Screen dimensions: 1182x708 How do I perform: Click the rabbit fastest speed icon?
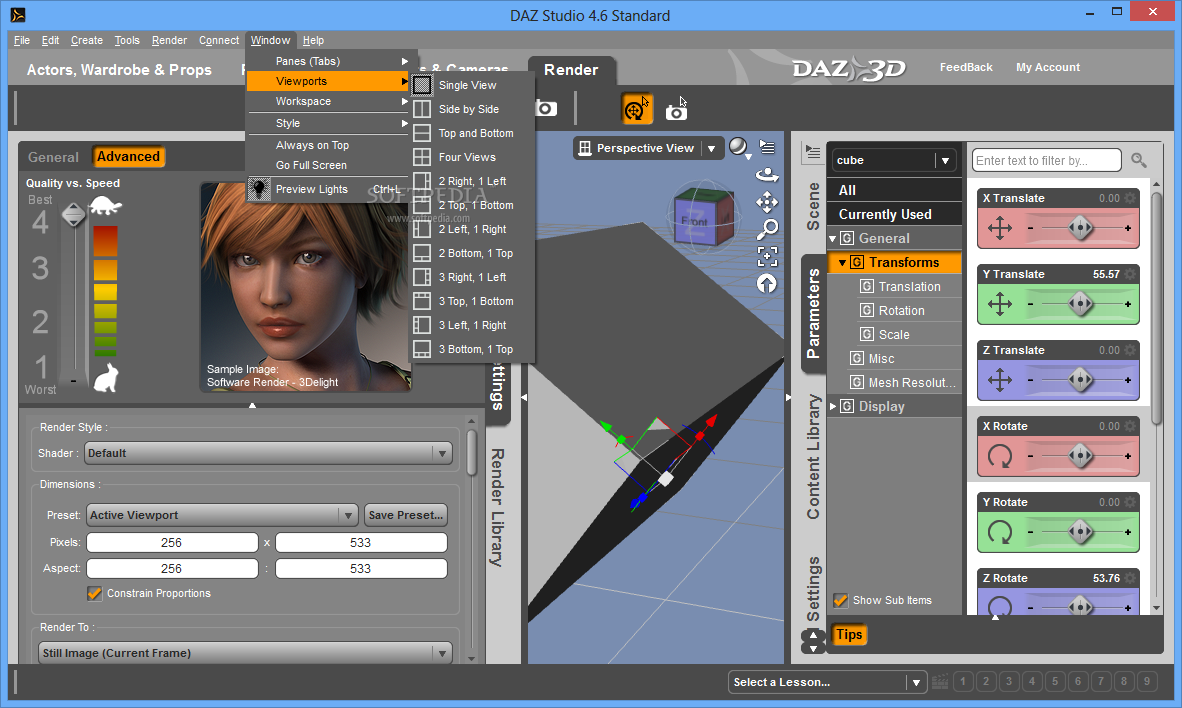tap(106, 377)
